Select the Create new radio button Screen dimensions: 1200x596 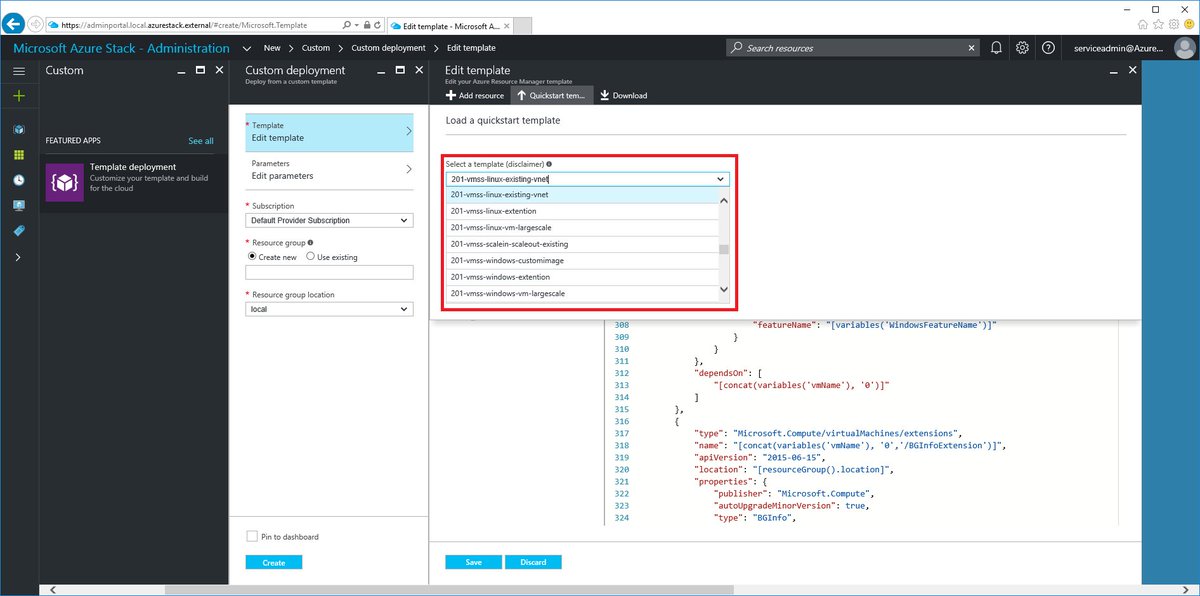pos(252,257)
